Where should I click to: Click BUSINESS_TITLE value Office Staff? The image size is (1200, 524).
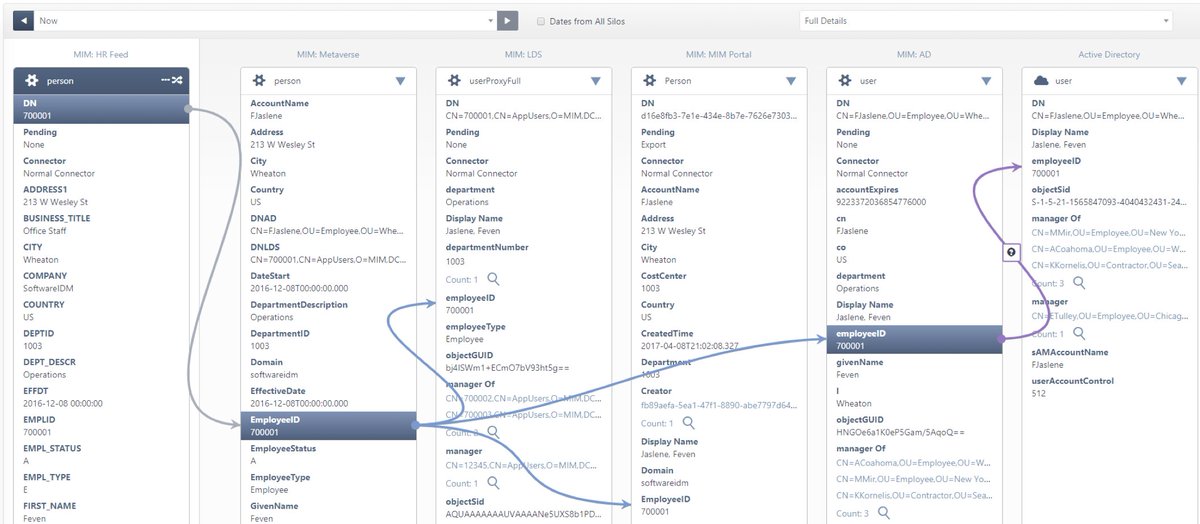tap(47, 231)
